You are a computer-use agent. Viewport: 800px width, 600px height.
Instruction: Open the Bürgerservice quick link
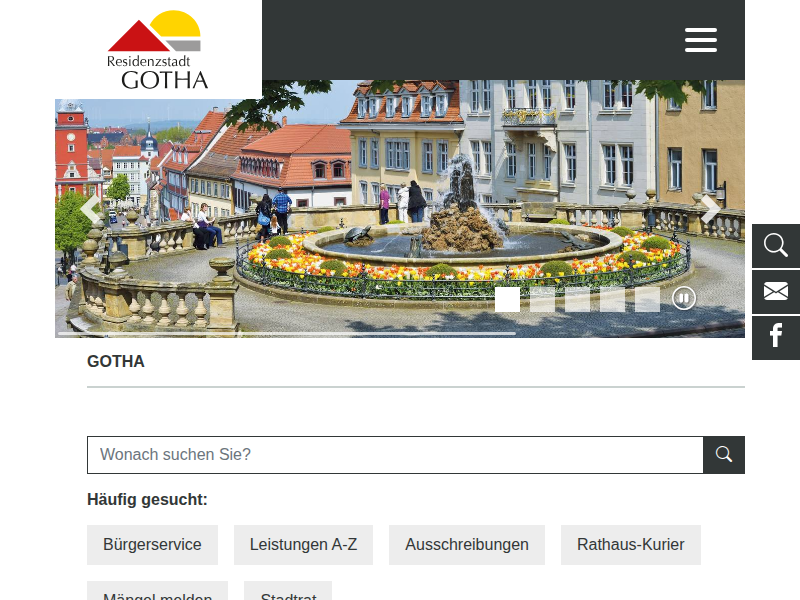pos(152,544)
